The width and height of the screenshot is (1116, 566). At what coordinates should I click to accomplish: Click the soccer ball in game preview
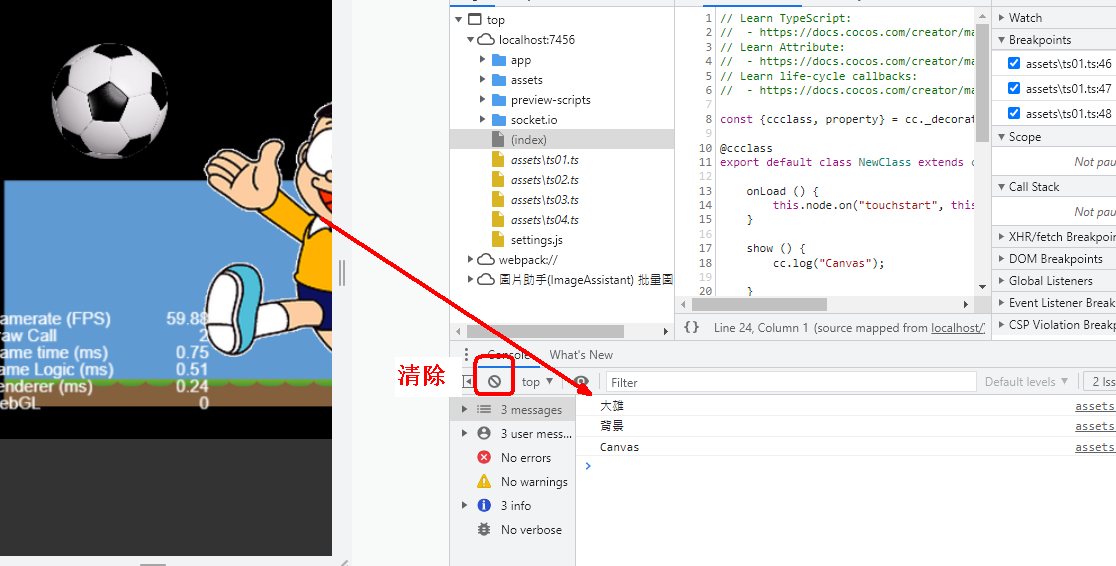[109, 100]
